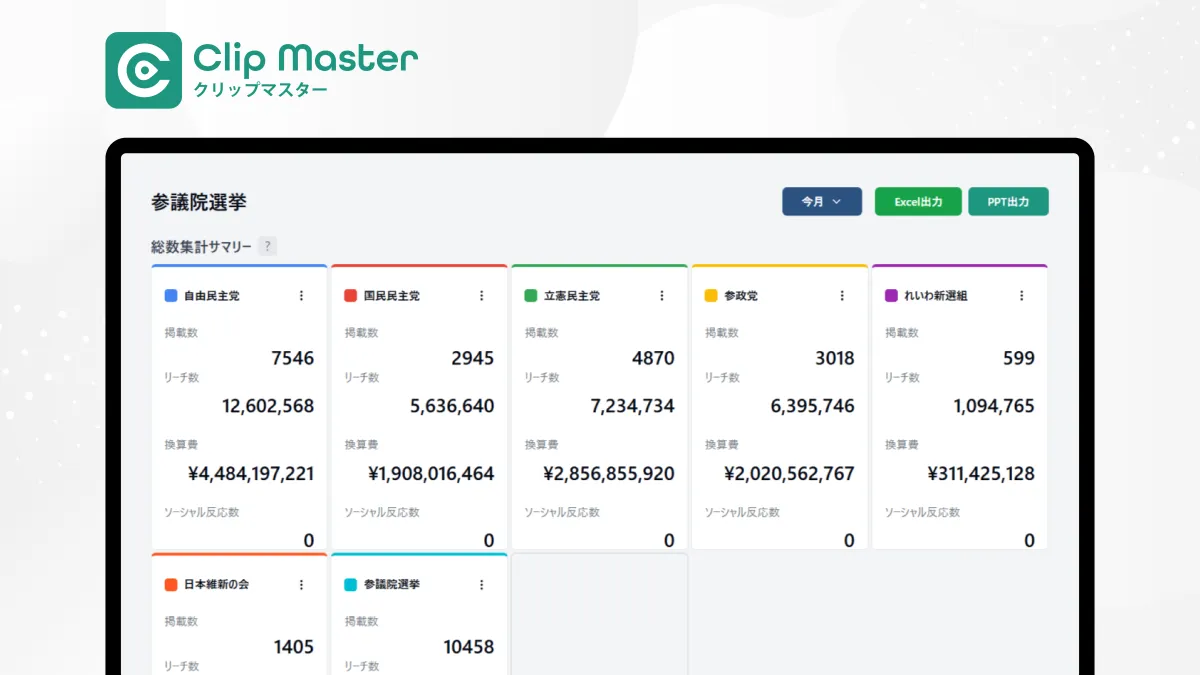
Task: Select the 自由民主党 reach count 12,602,568
Action: (267, 406)
